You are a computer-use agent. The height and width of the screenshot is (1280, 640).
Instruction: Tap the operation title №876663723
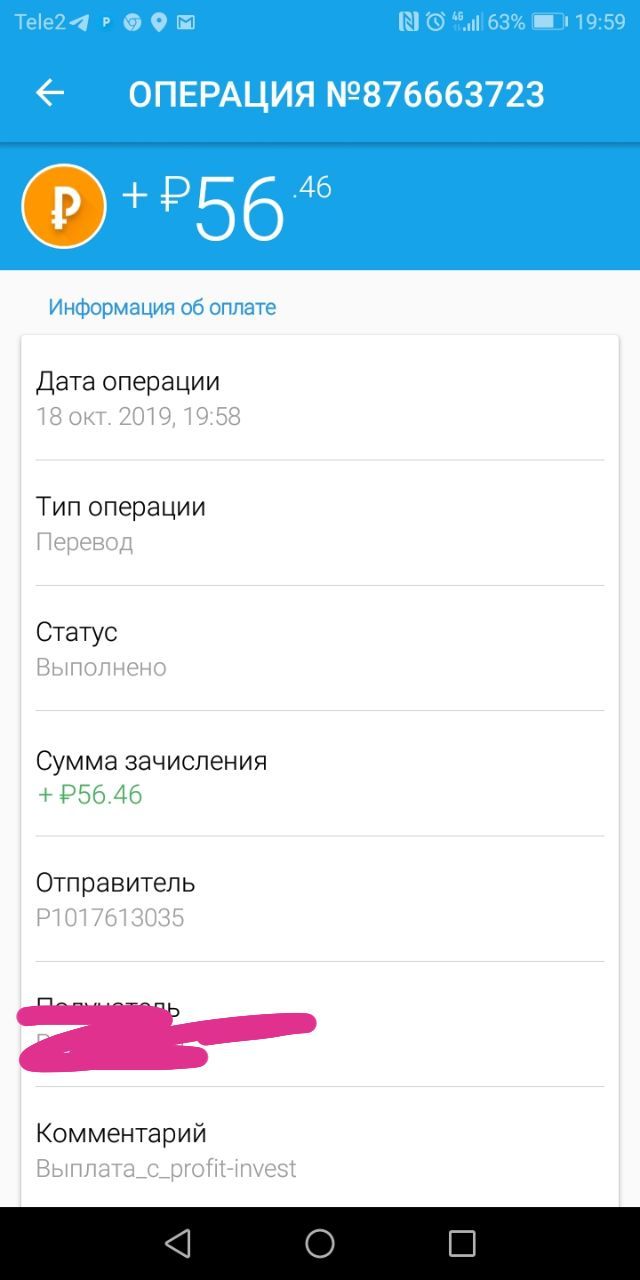[336, 94]
